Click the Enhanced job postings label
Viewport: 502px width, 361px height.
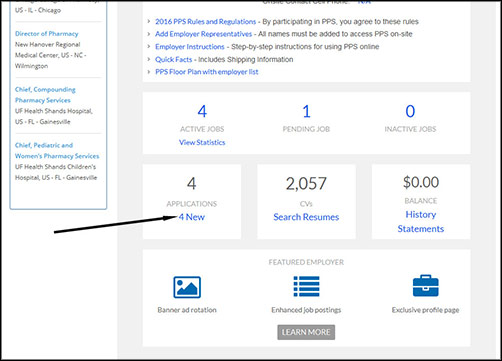(306, 310)
